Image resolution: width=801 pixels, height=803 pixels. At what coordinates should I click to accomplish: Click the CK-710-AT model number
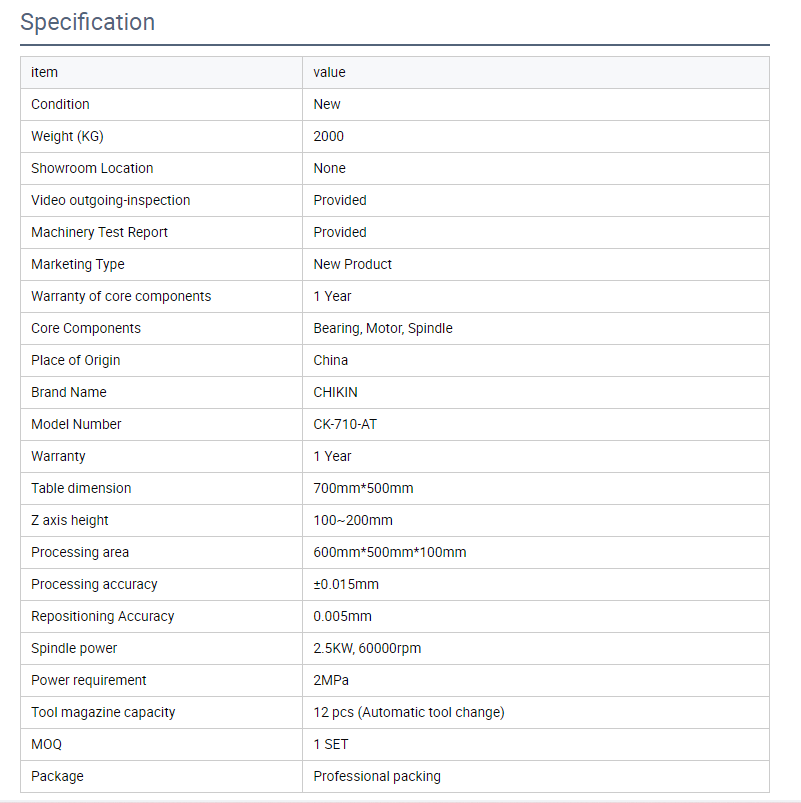point(345,424)
